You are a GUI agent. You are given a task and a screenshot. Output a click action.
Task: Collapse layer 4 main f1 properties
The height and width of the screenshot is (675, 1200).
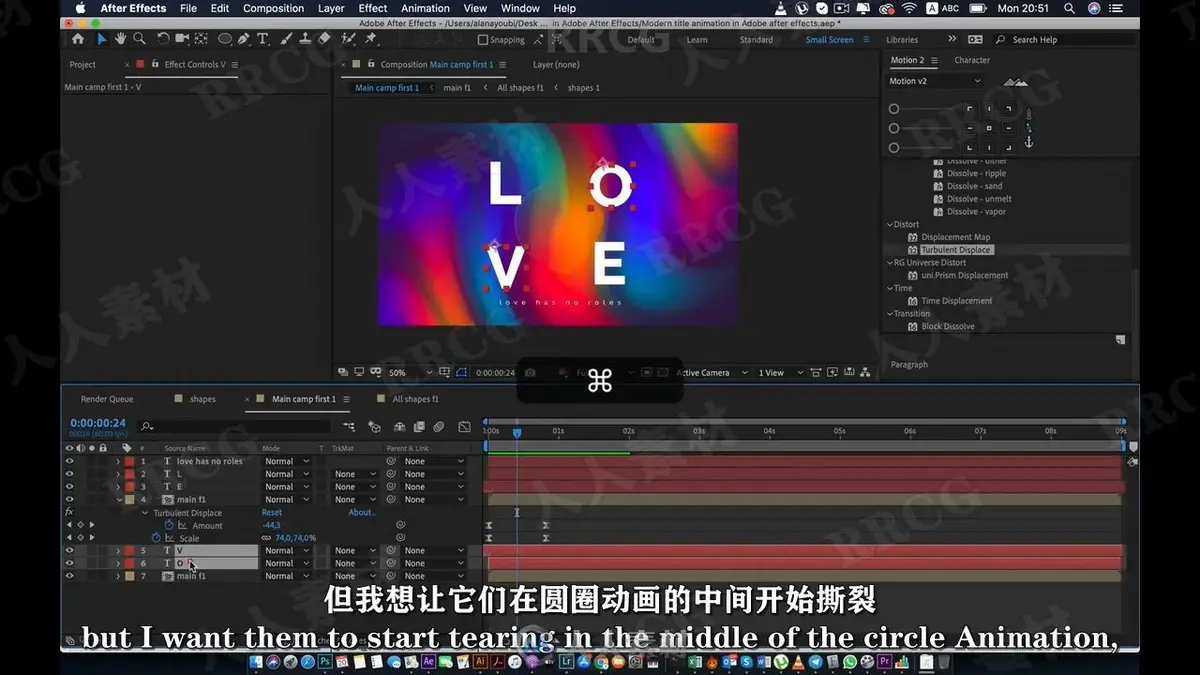(118, 500)
